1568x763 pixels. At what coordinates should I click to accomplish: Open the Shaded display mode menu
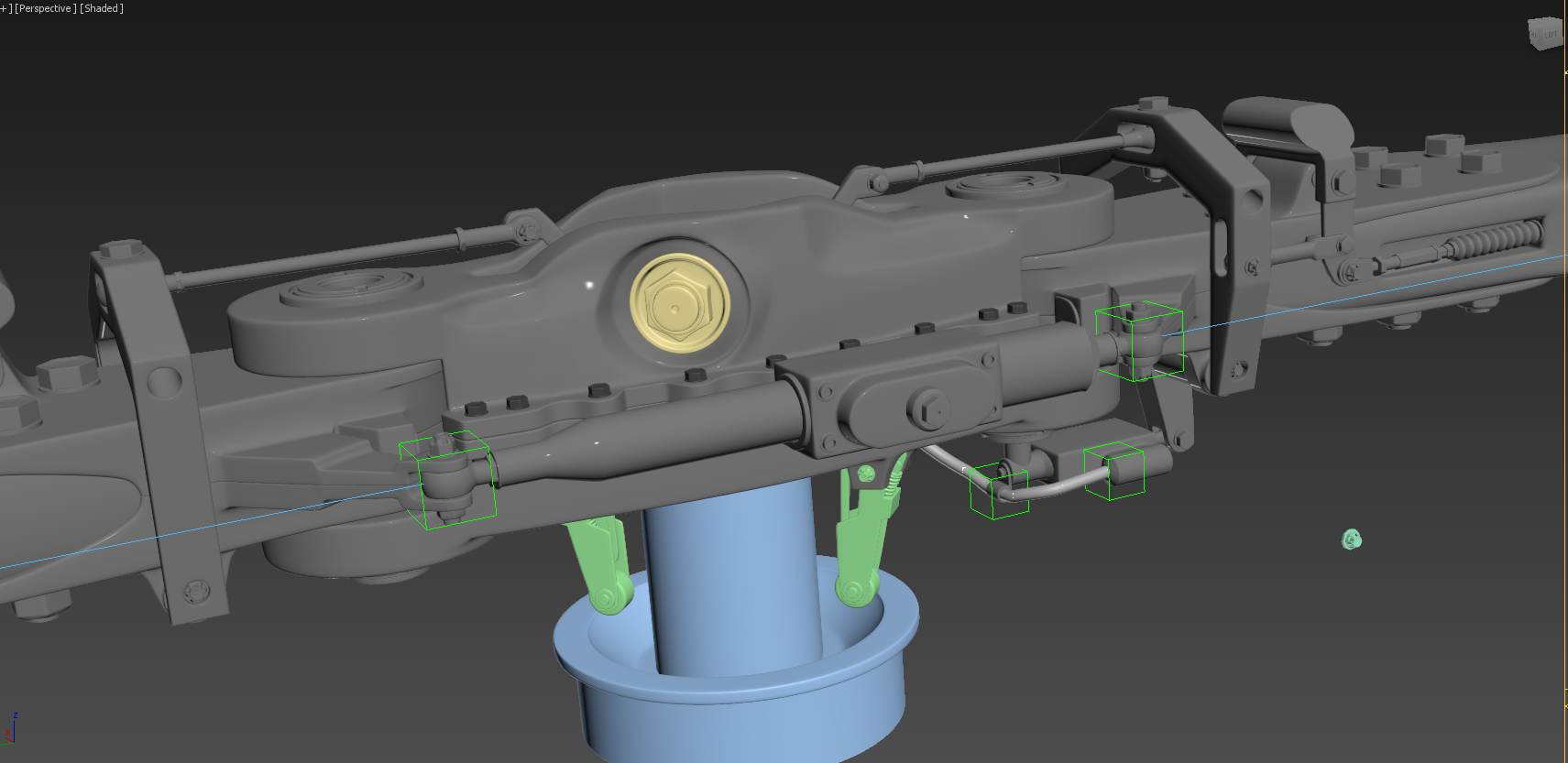(102, 8)
